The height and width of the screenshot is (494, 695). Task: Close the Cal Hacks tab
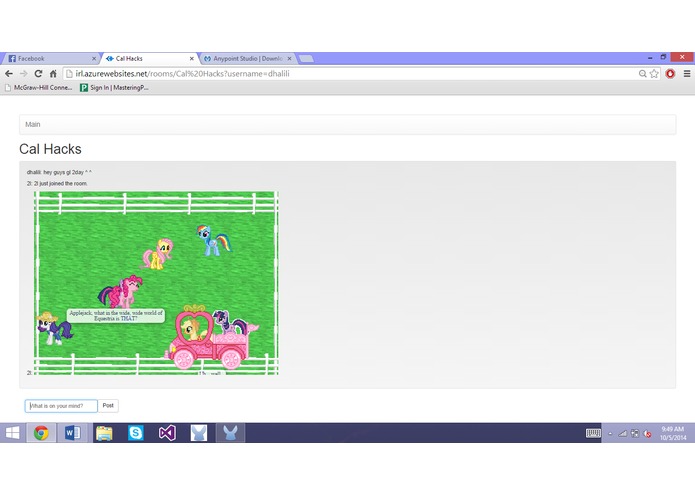(192, 58)
